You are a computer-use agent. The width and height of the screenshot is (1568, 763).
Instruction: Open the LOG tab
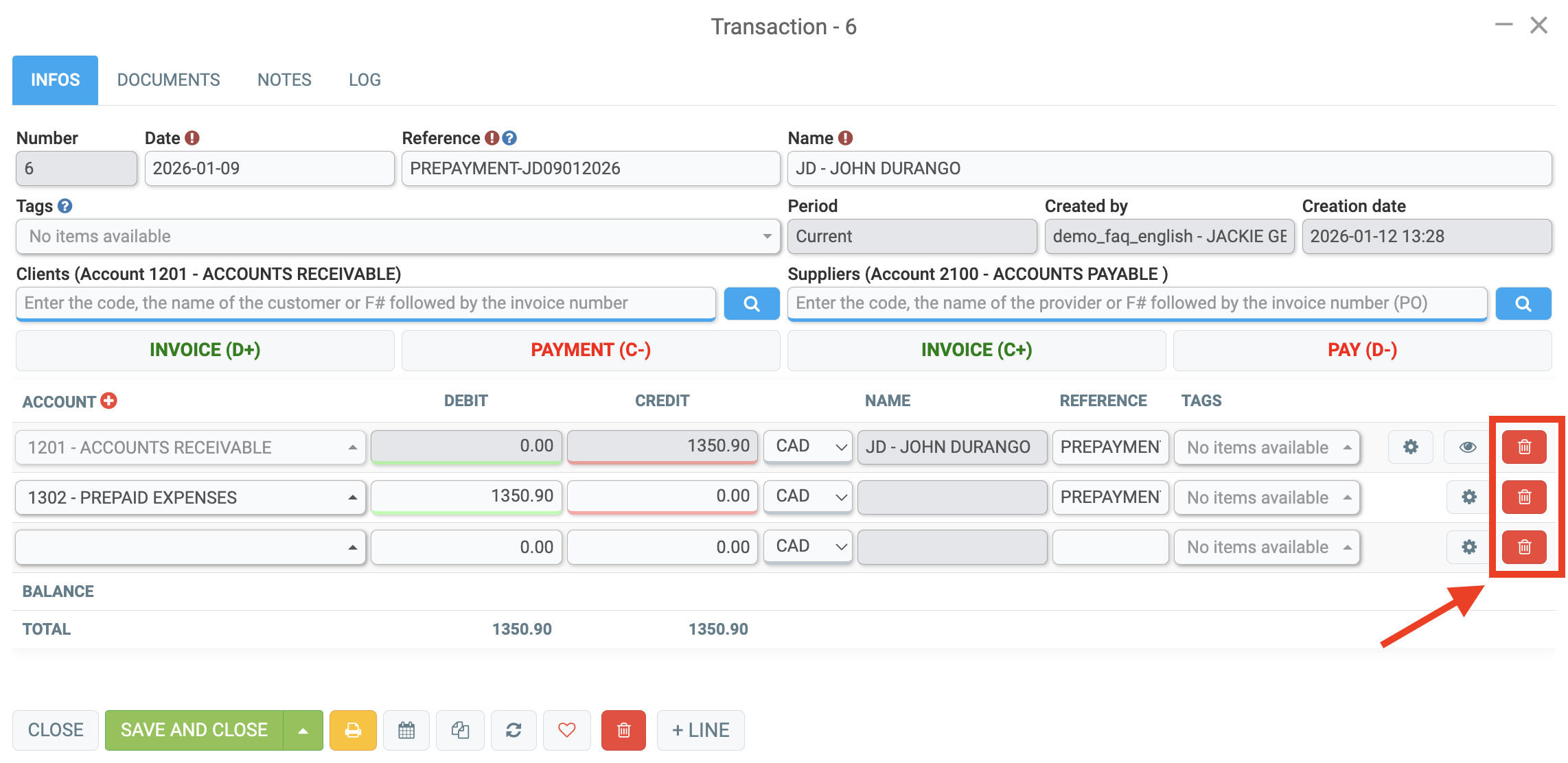tap(365, 80)
